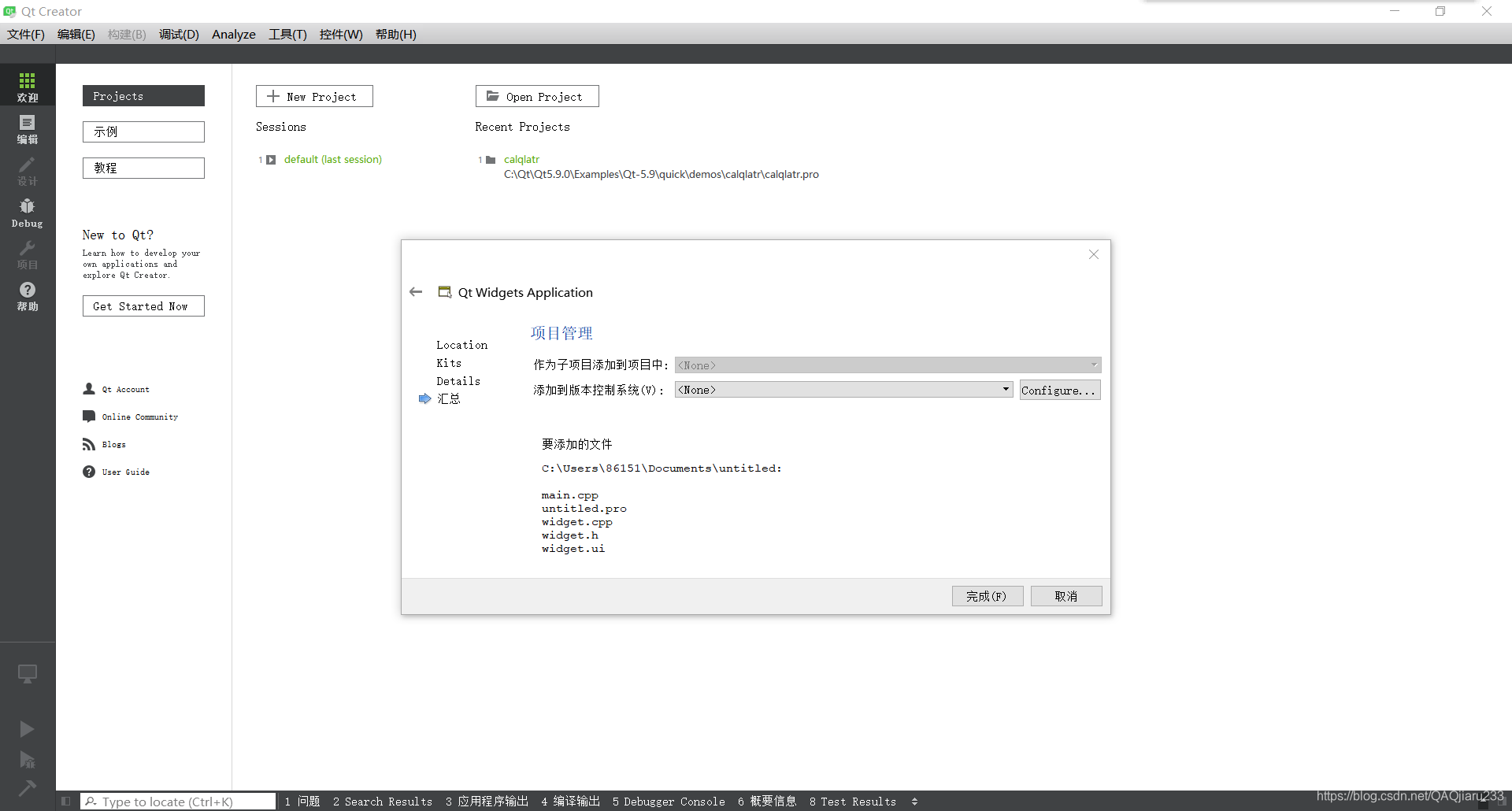Click the Start Debugging run icon
1512x811 pixels.
27,760
